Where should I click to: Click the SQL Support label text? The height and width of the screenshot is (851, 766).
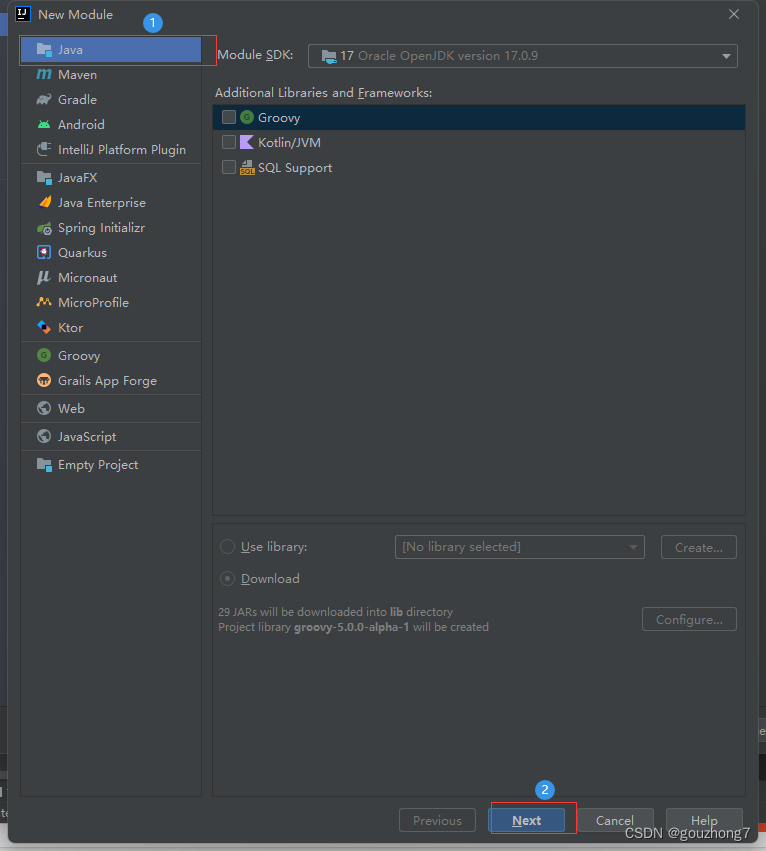coord(295,168)
